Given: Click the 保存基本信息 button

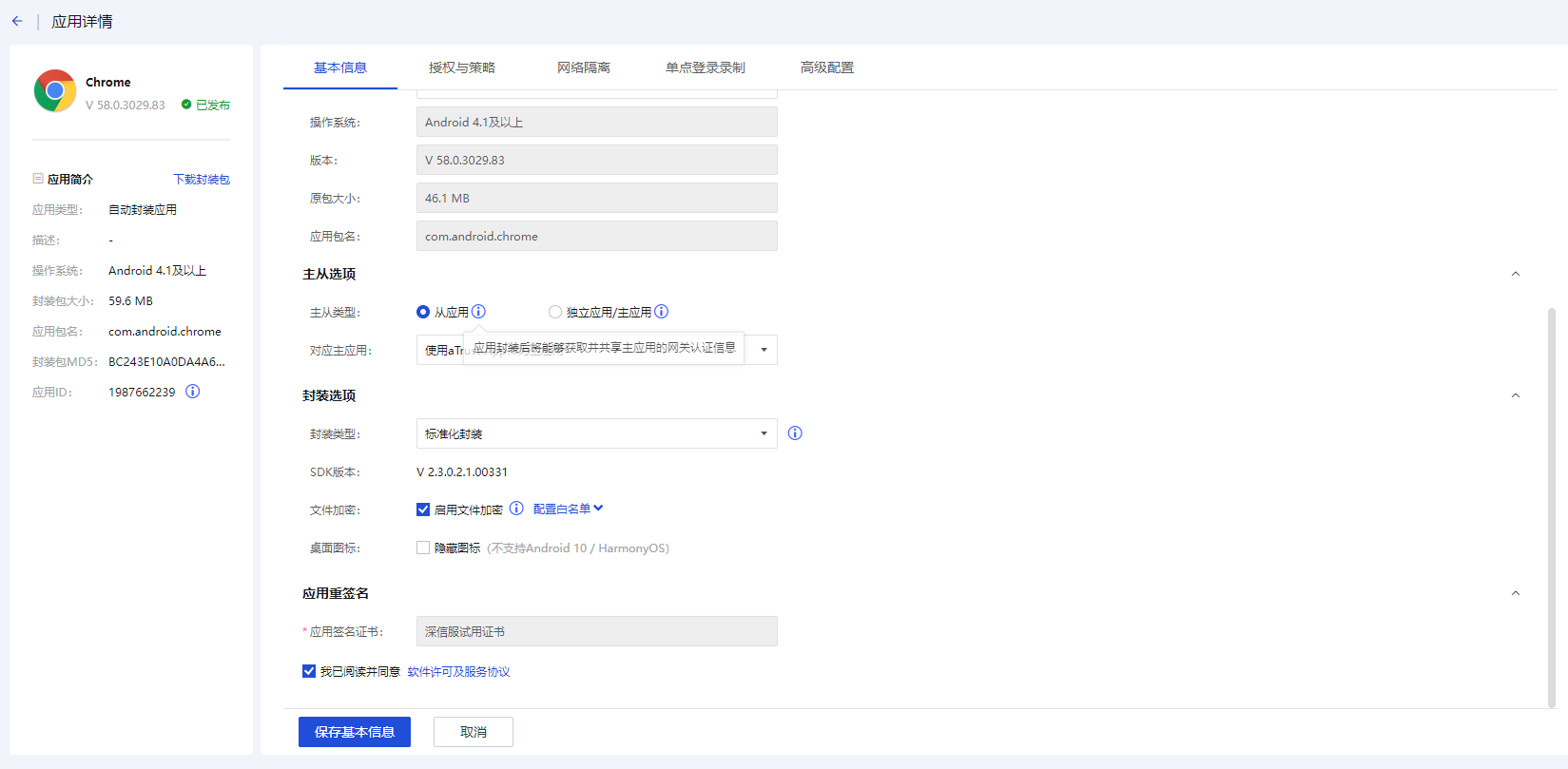Looking at the screenshot, I should pyautogui.click(x=355, y=732).
